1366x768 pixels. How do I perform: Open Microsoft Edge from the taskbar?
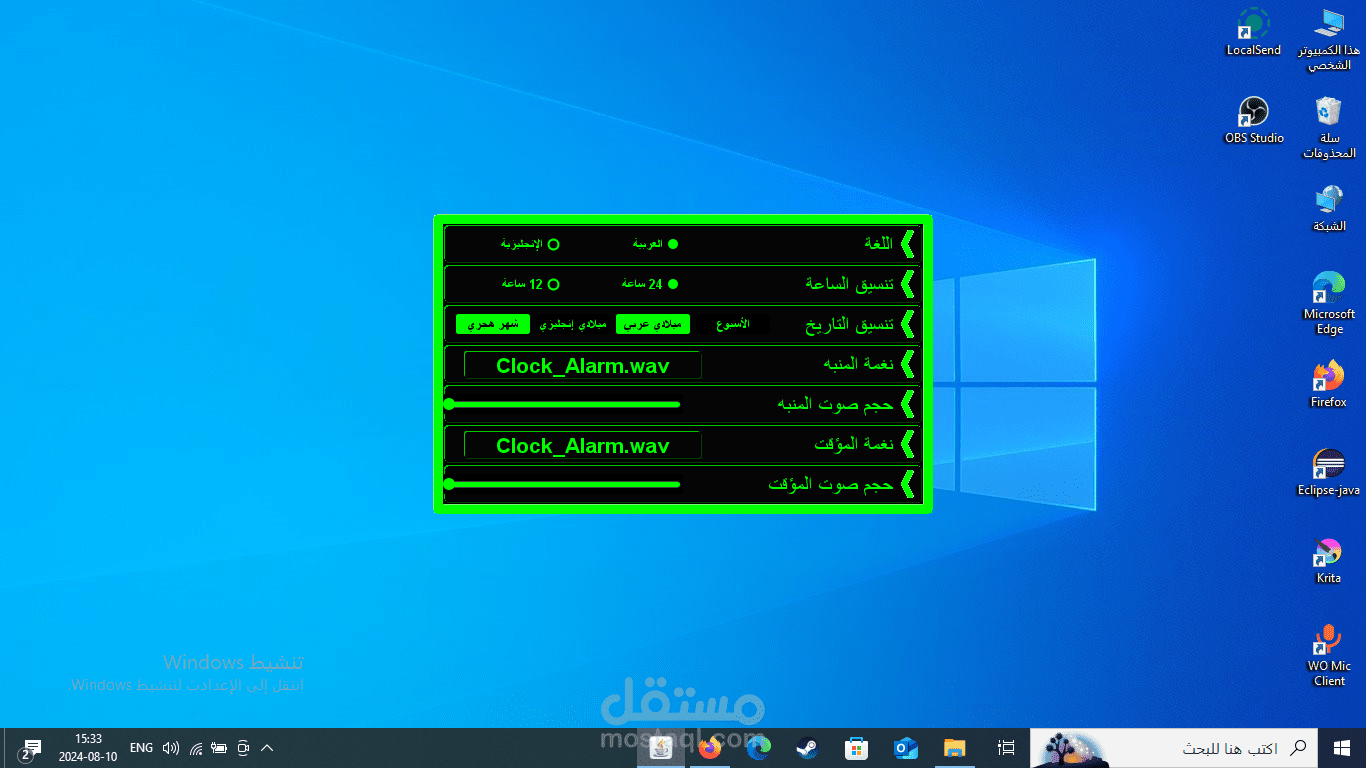click(759, 748)
